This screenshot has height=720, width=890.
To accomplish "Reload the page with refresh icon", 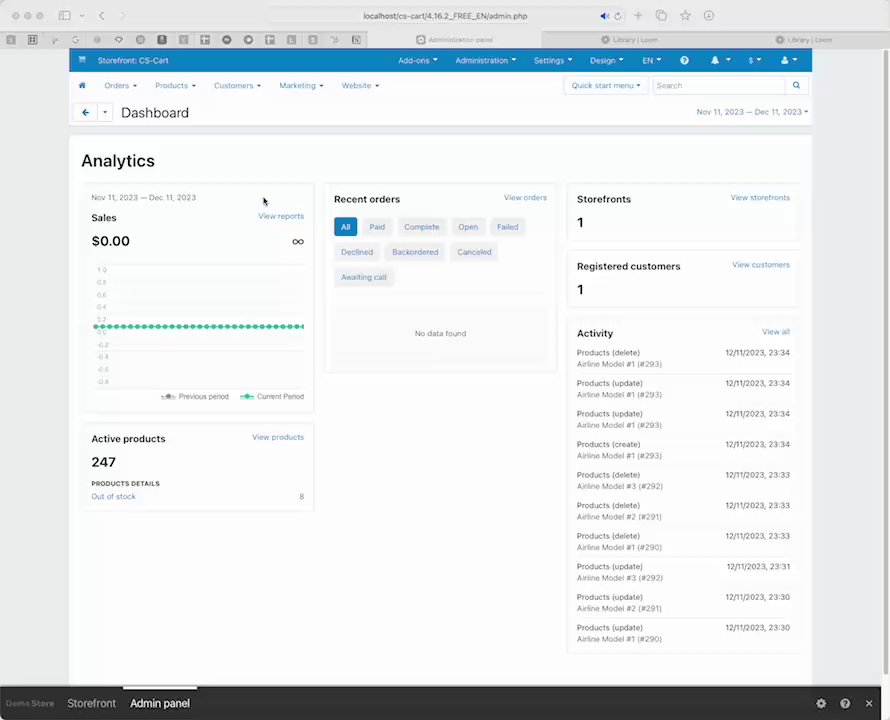I will tap(618, 16).
